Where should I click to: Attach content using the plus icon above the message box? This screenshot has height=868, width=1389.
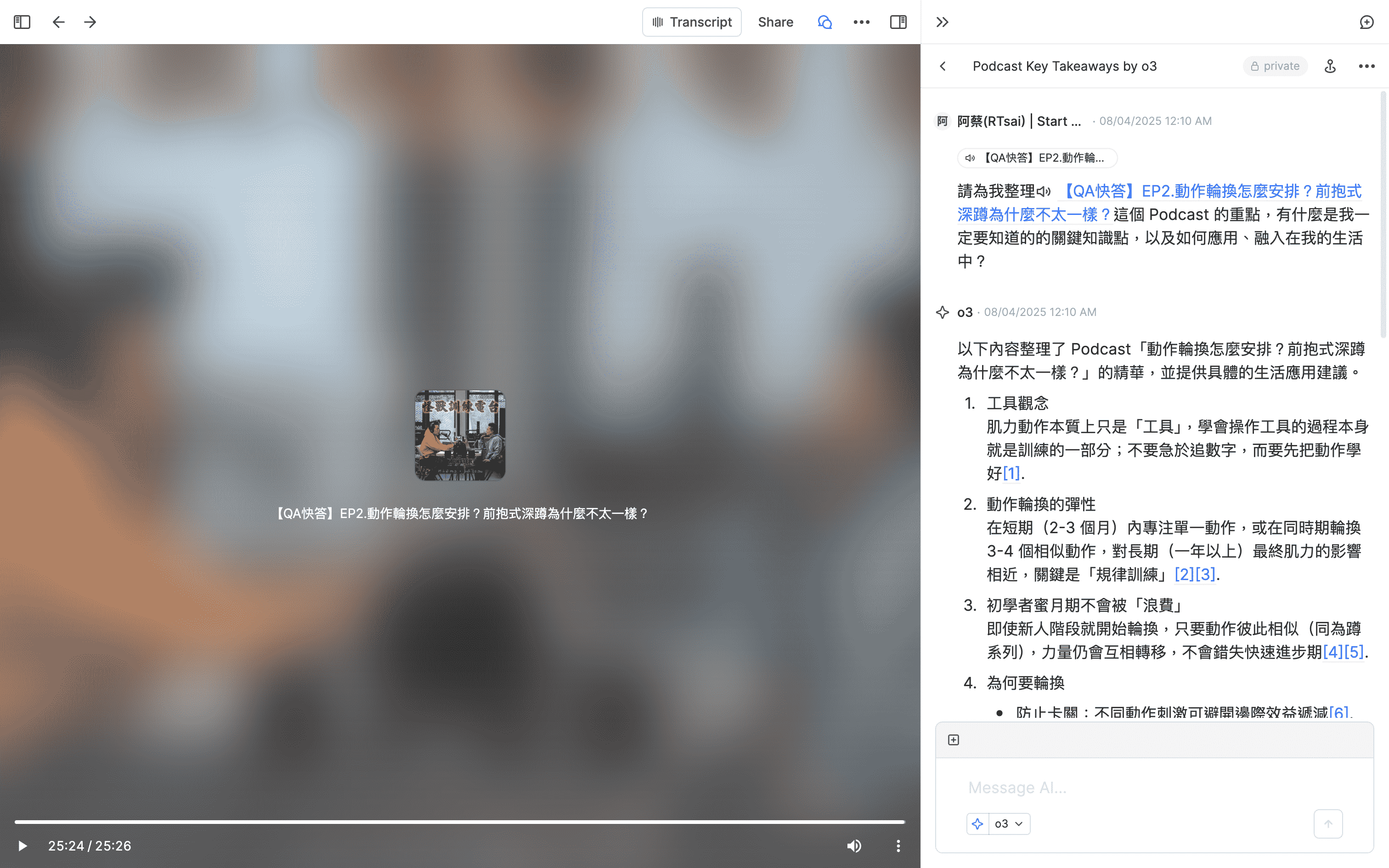tap(954, 739)
